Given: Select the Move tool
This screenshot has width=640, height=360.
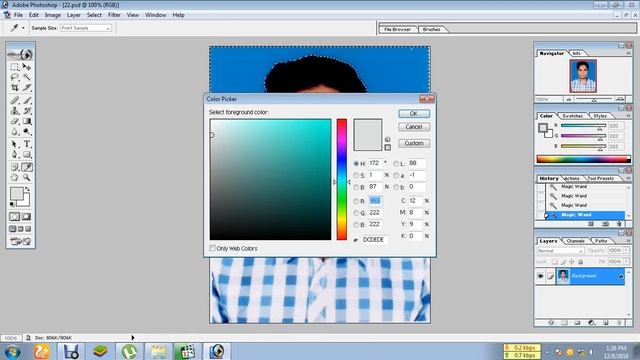Looking at the screenshot, I should [27, 67].
